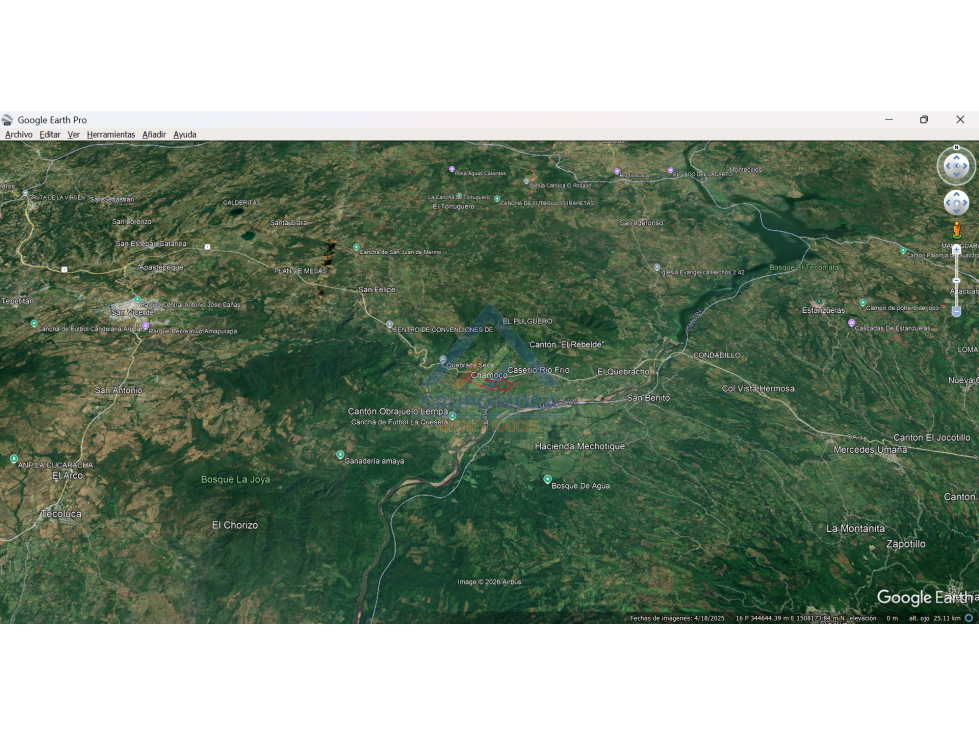This screenshot has height=734, width=979.
Task: Click the North compass indicator
Action: pyautogui.click(x=956, y=147)
